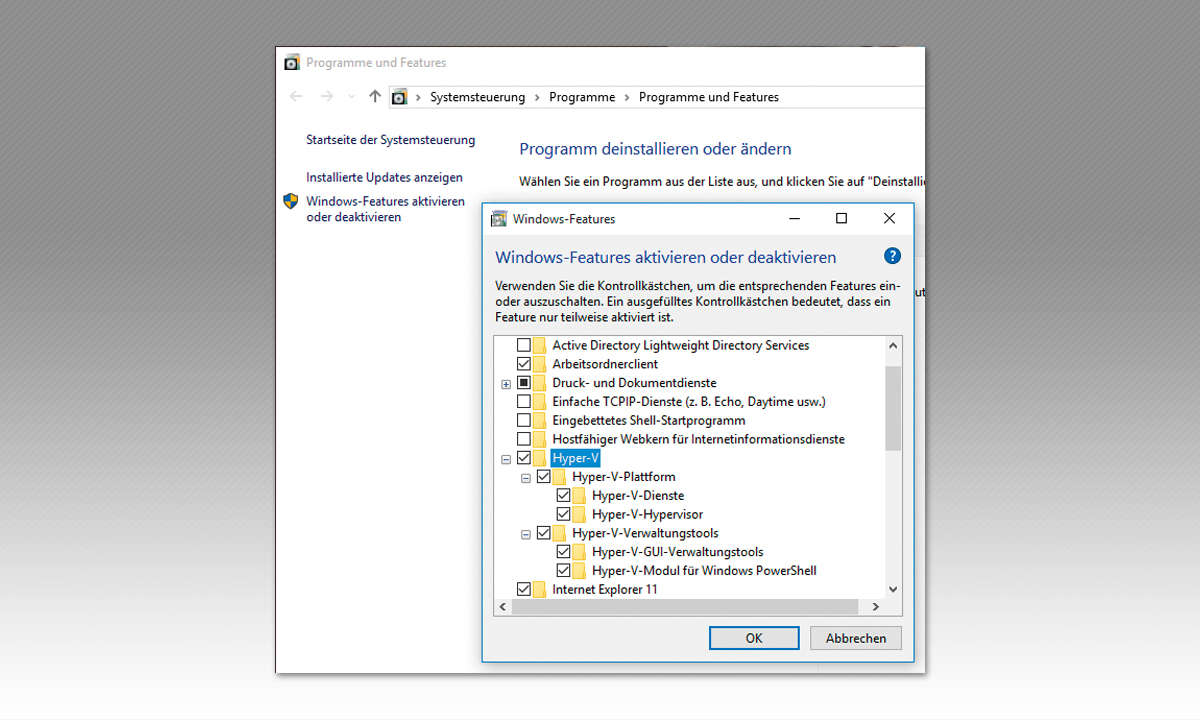The image size is (1200, 720).
Task: Open Startseite der Systemsteuerung link
Action: (x=391, y=140)
